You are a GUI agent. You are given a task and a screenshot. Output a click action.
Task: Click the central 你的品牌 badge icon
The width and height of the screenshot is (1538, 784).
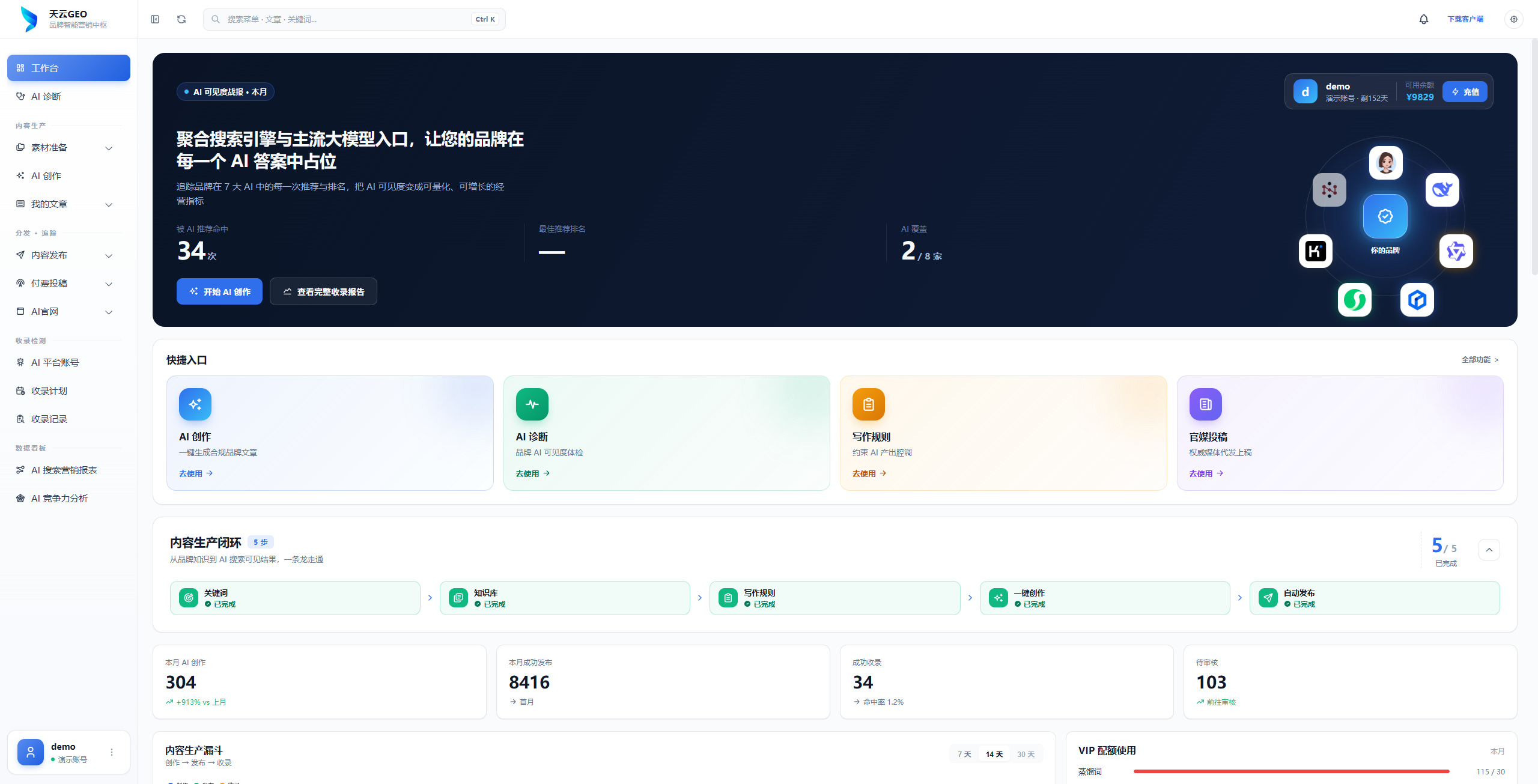click(x=1385, y=216)
